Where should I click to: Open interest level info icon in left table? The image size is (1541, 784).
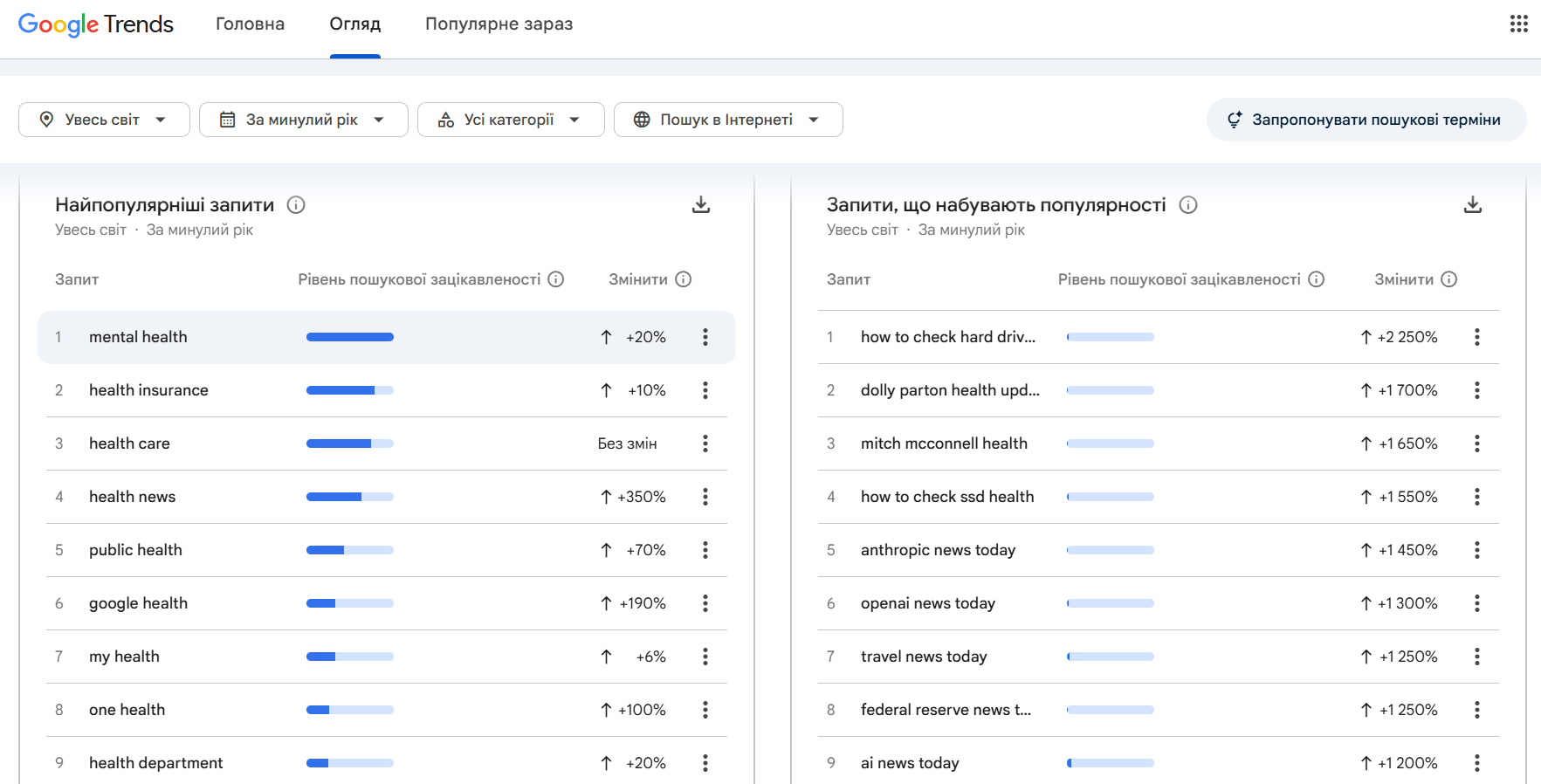click(x=556, y=279)
